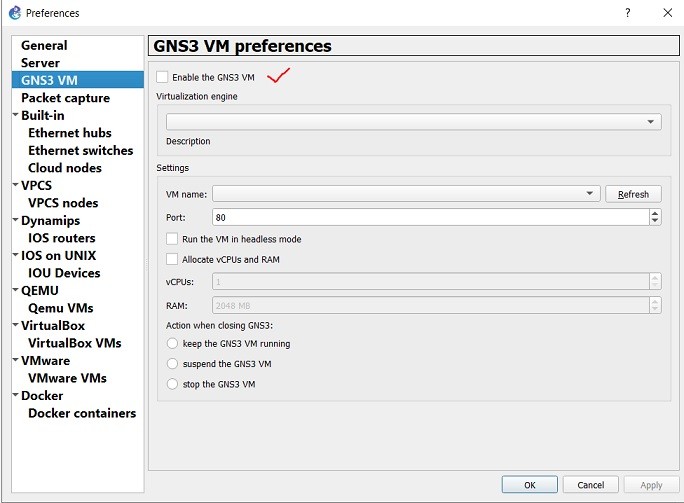Viewport: 684px width, 503px height.
Task: Open Server preferences page
Action: point(40,63)
